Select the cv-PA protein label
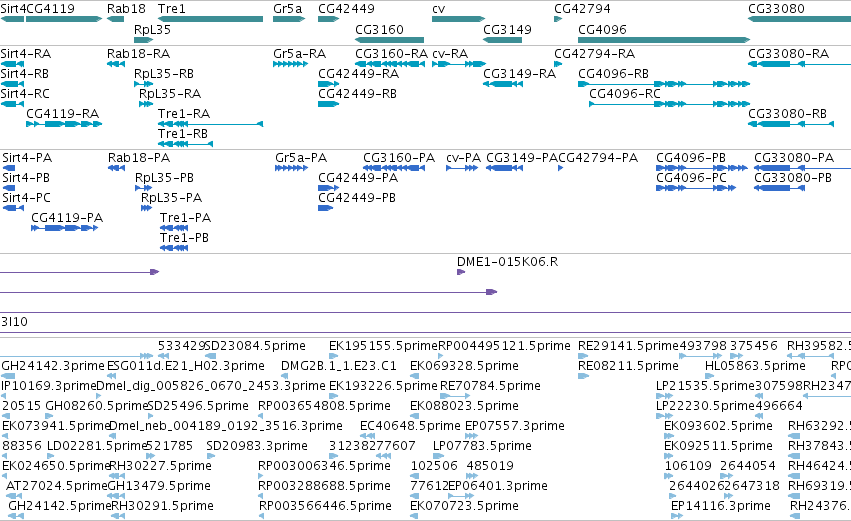 pyautogui.click(x=463, y=158)
